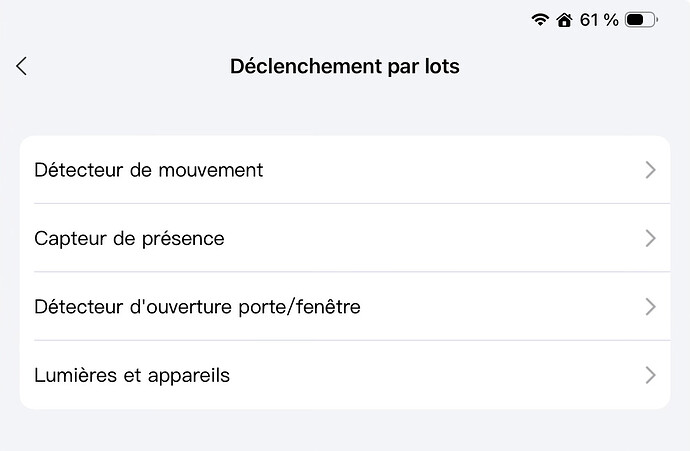This screenshot has height=451, width=690.
Task: Open the lights and devices batch row
Action: [x=400, y=375]
